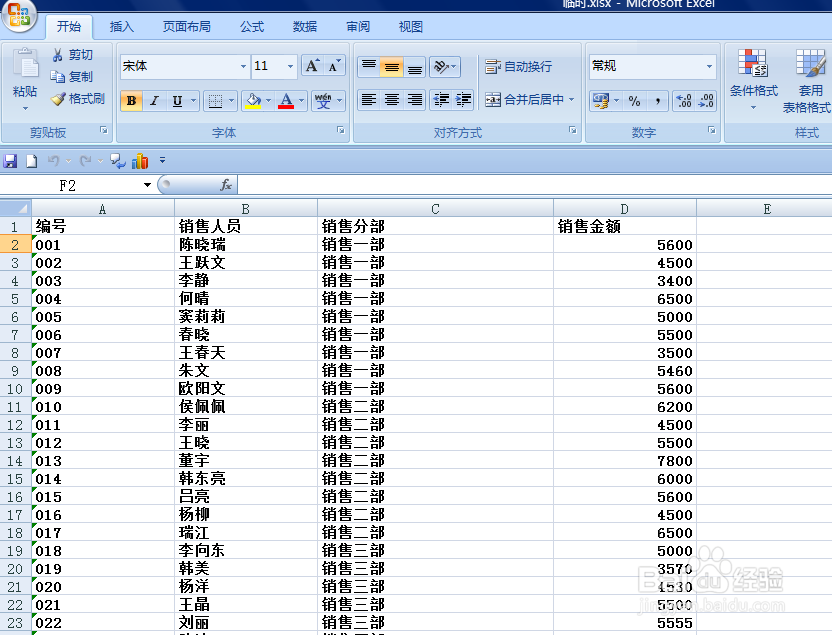Align text right icon
Image resolution: width=832 pixels, height=635 pixels.
414,99
